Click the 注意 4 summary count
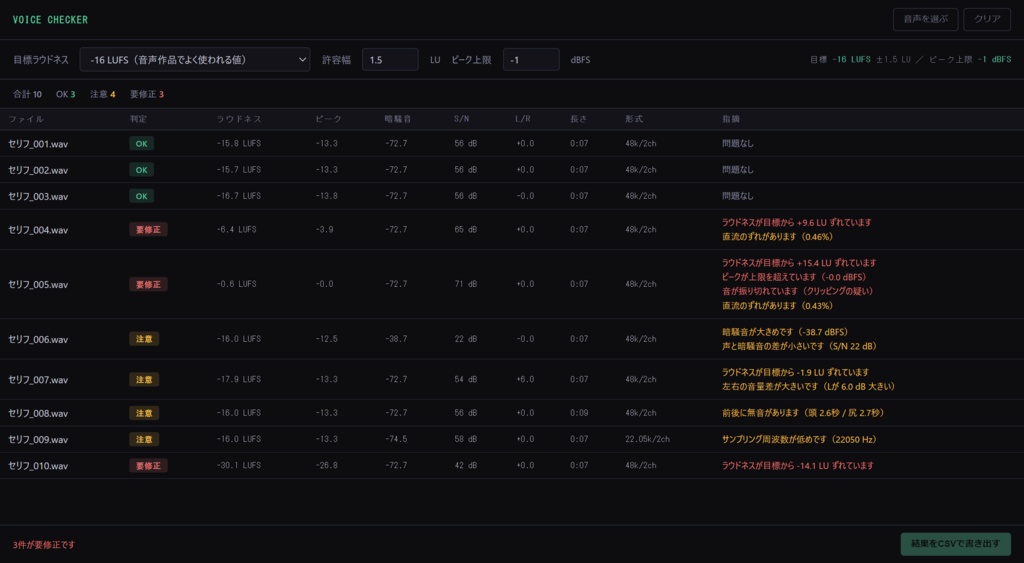1024x563 pixels. pos(103,94)
